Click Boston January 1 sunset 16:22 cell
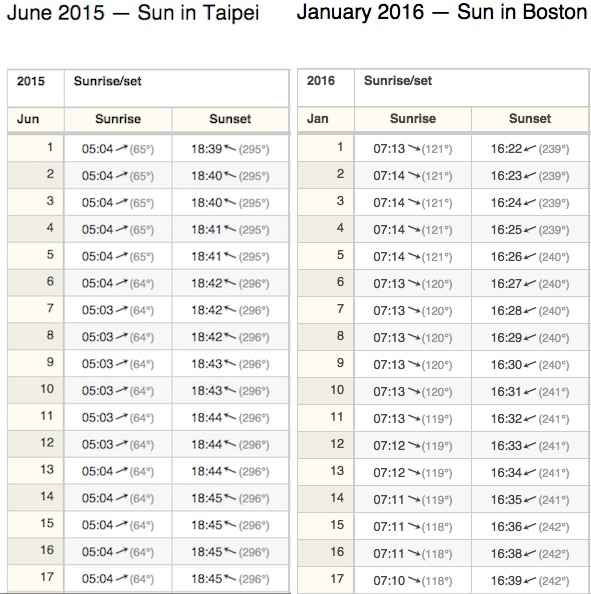The image size is (591, 594). 530,149
